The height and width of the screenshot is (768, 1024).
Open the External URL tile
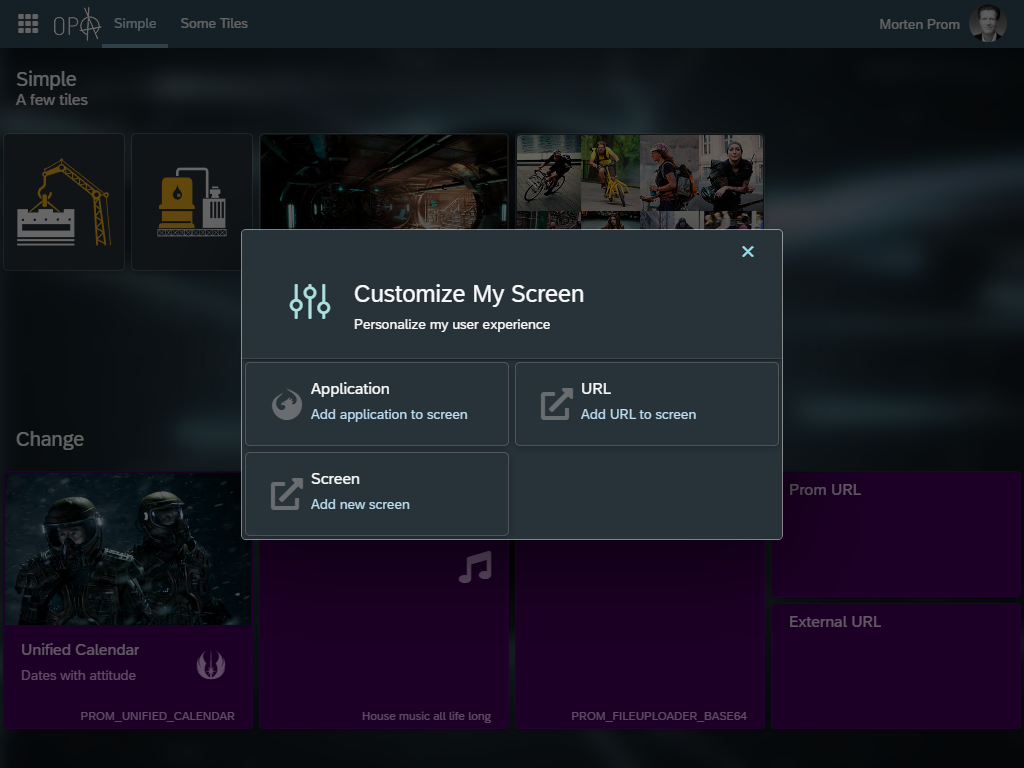click(x=896, y=666)
